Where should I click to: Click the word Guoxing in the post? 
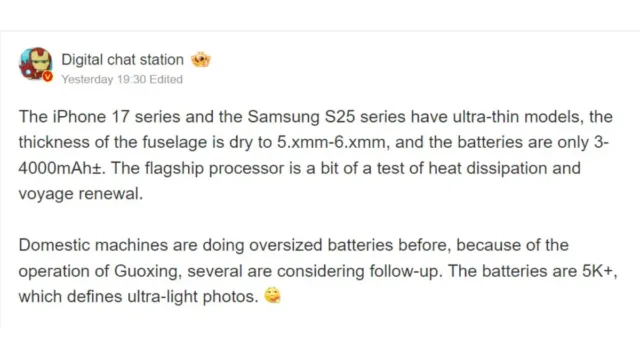pyautogui.click(x=147, y=271)
